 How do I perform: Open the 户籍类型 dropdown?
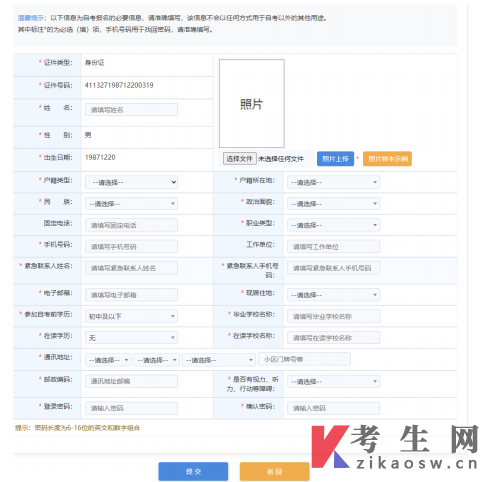[131, 182]
